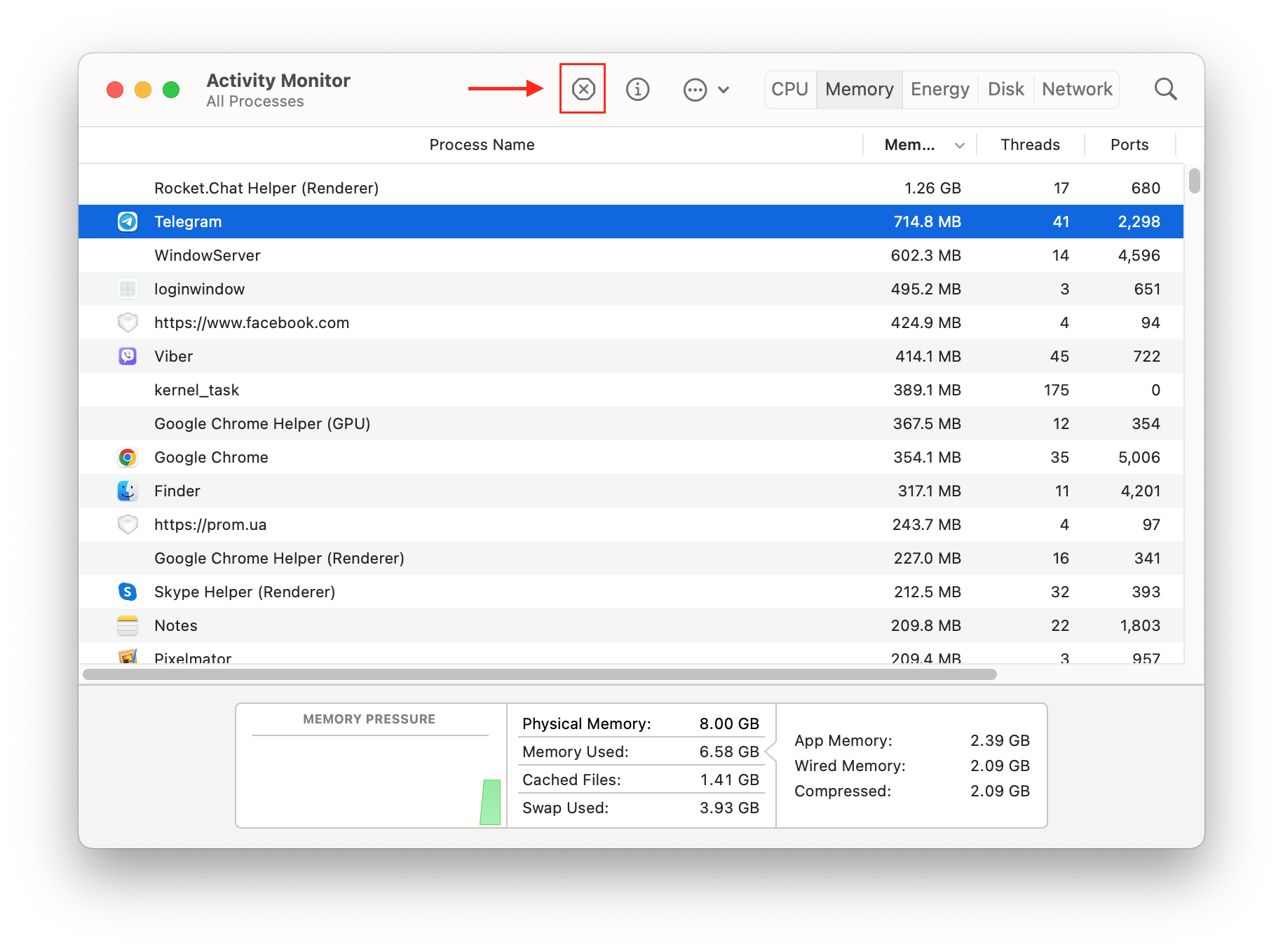Switch to the CPU tab
The height and width of the screenshot is (952, 1283).
(790, 89)
